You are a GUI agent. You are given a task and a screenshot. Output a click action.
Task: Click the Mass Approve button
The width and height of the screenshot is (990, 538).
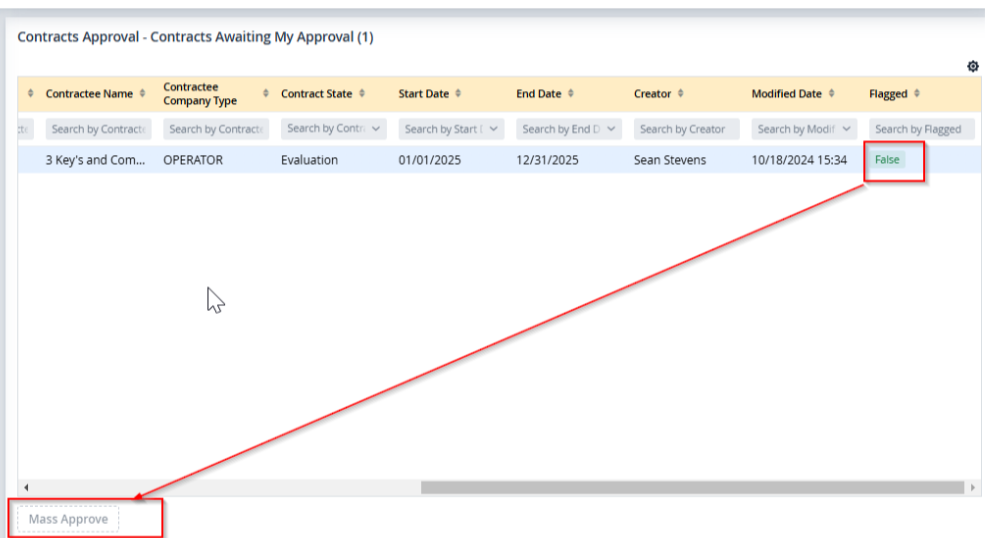(68, 519)
